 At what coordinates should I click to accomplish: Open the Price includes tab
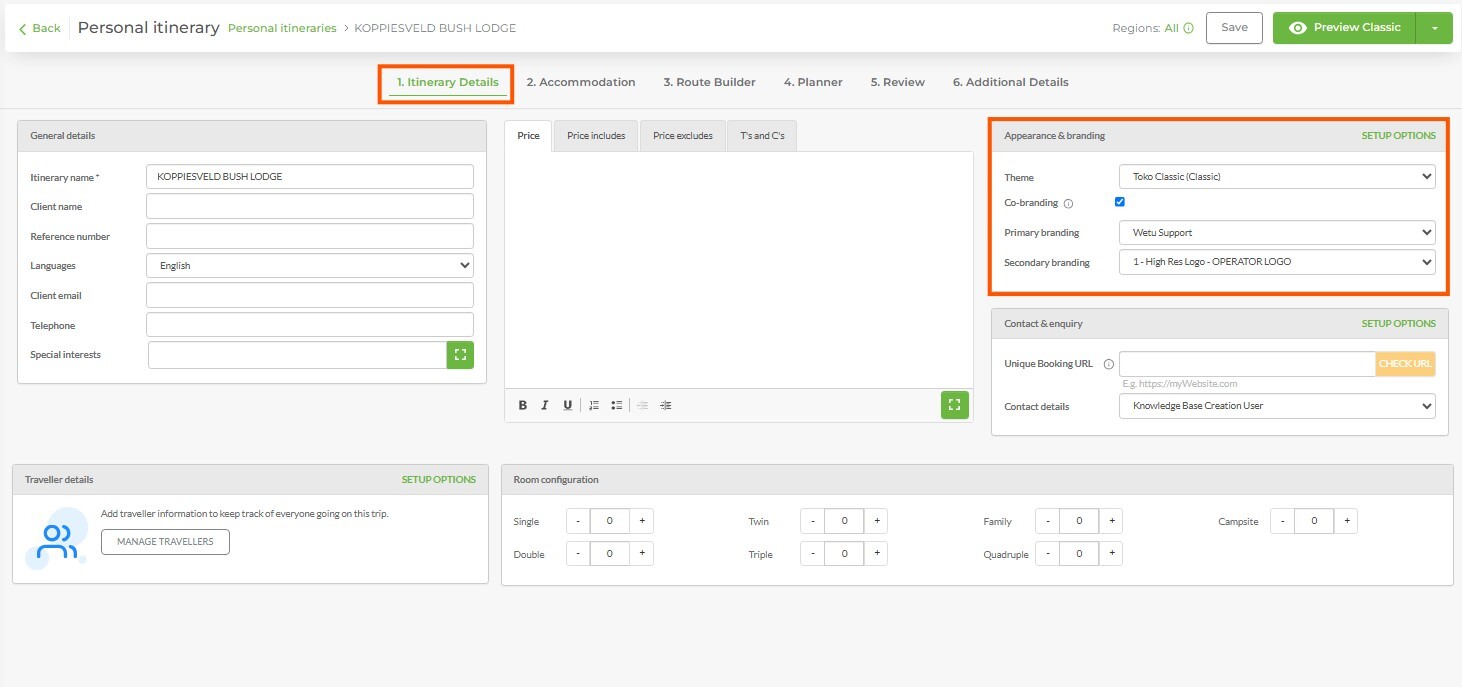pos(596,136)
